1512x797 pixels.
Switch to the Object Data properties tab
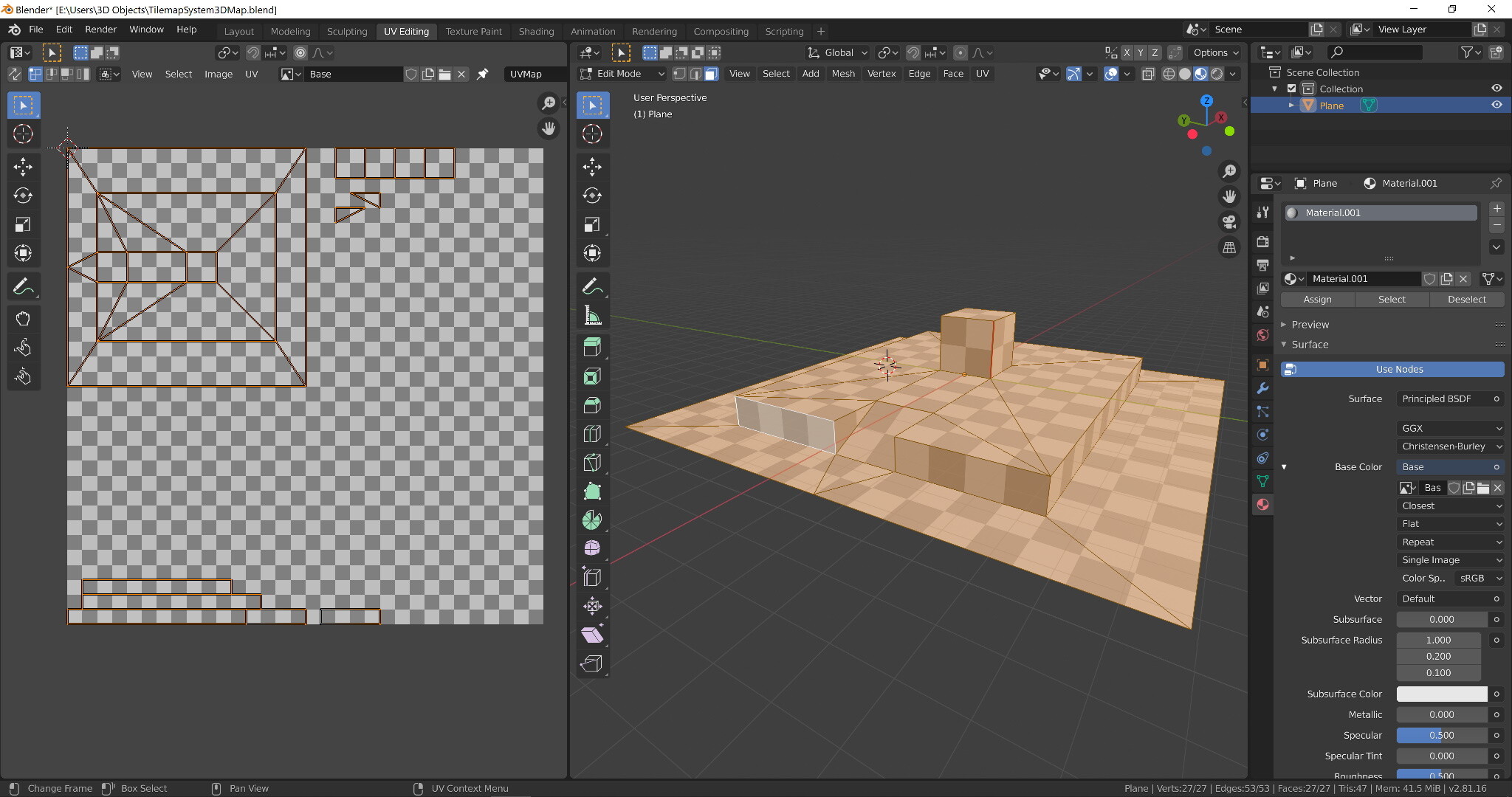tap(1262, 480)
